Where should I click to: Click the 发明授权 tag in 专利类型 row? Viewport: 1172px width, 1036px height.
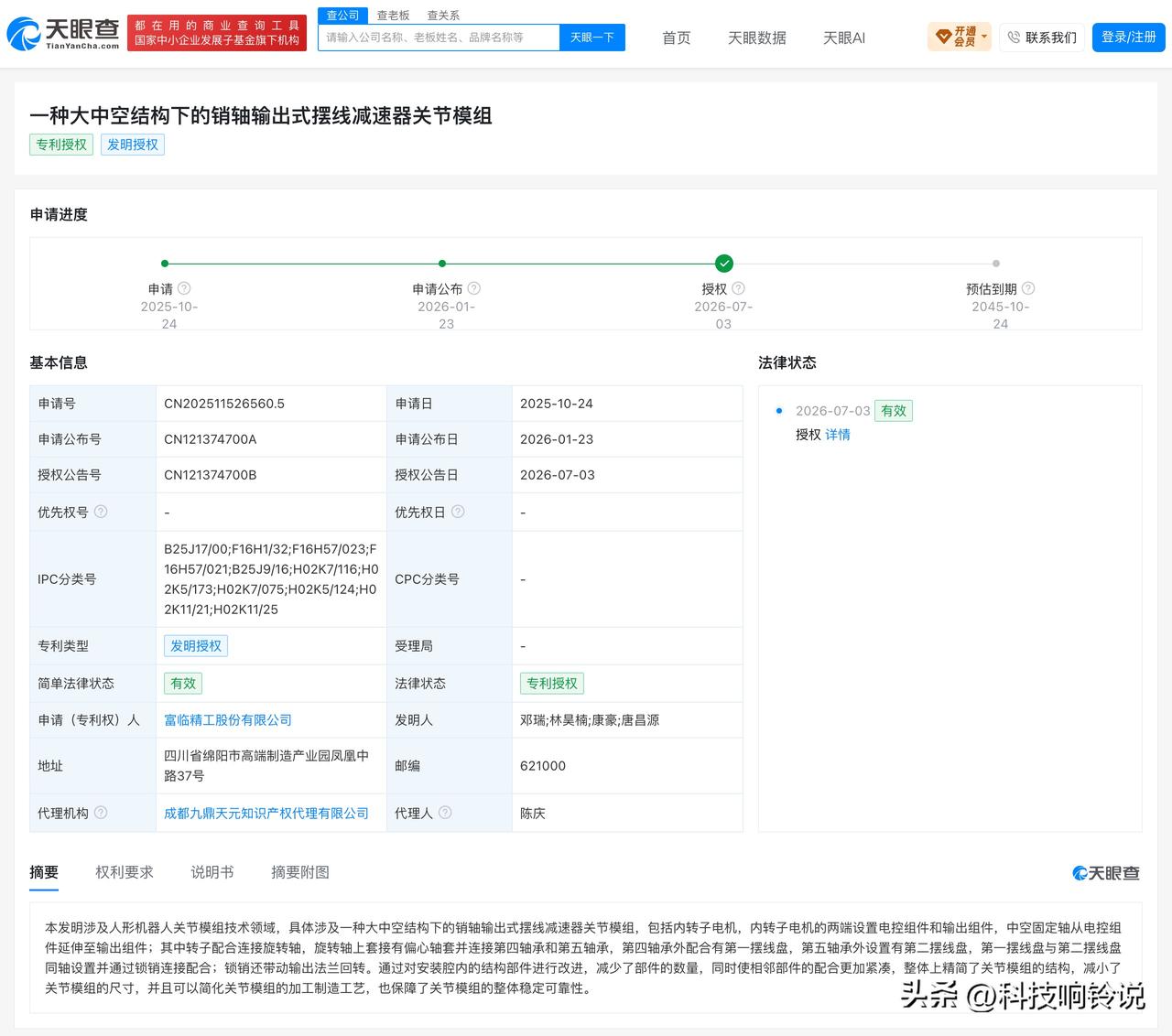tap(196, 646)
